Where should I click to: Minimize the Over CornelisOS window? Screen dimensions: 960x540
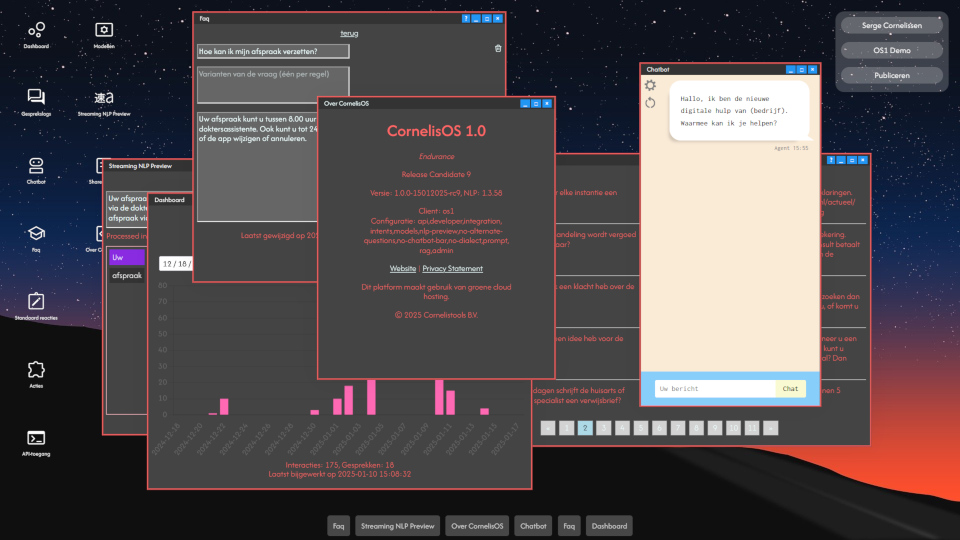[x=525, y=103]
